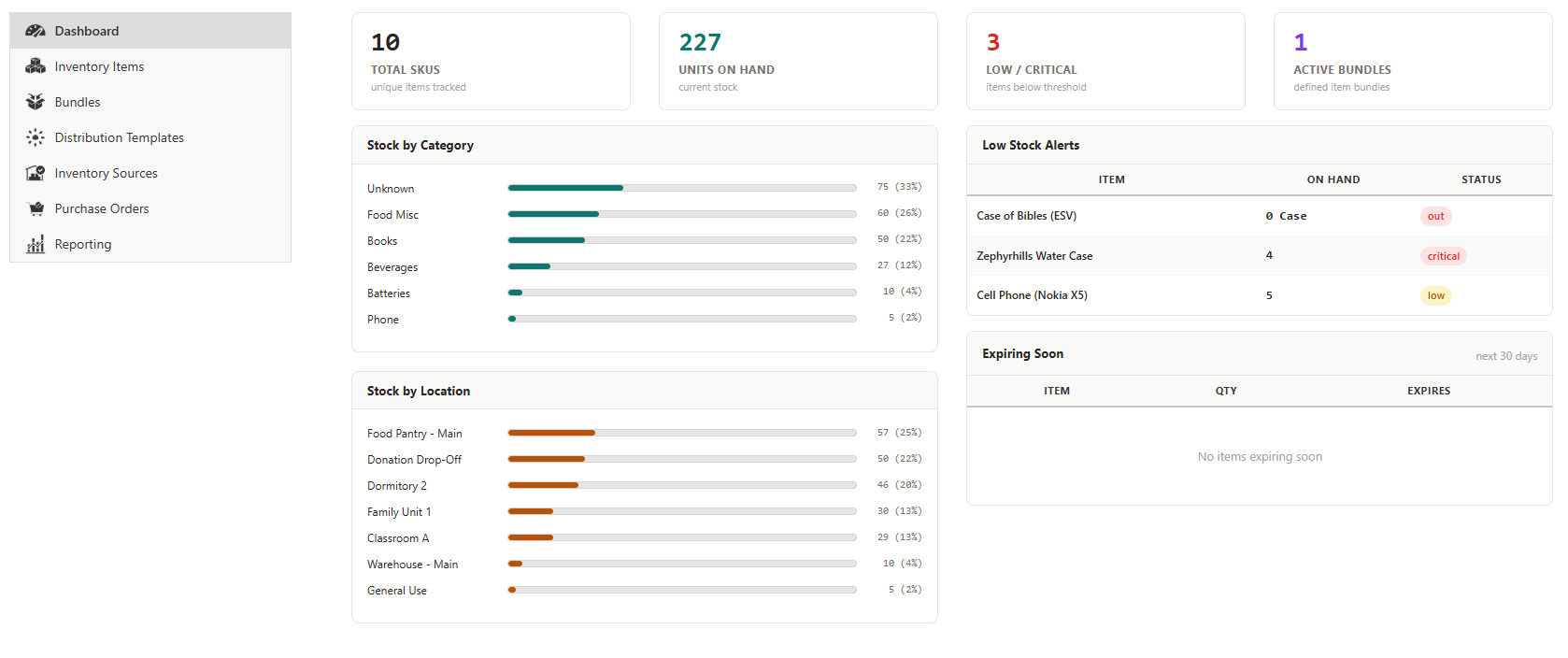Click the Low Stock Alerts heading
This screenshot has height=658, width=1568.
point(1031,145)
